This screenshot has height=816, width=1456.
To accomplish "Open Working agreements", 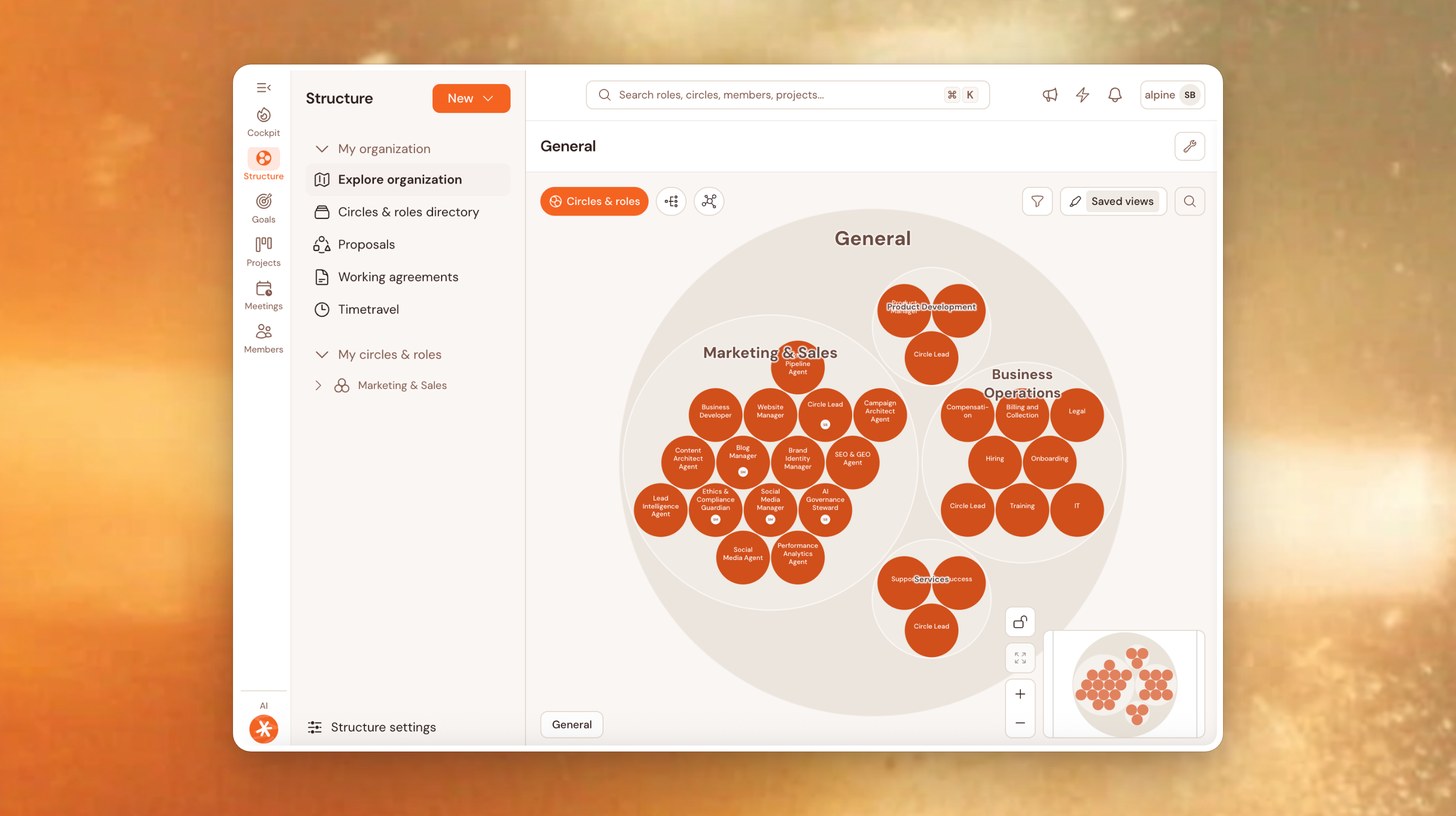I will click(x=408, y=277).
